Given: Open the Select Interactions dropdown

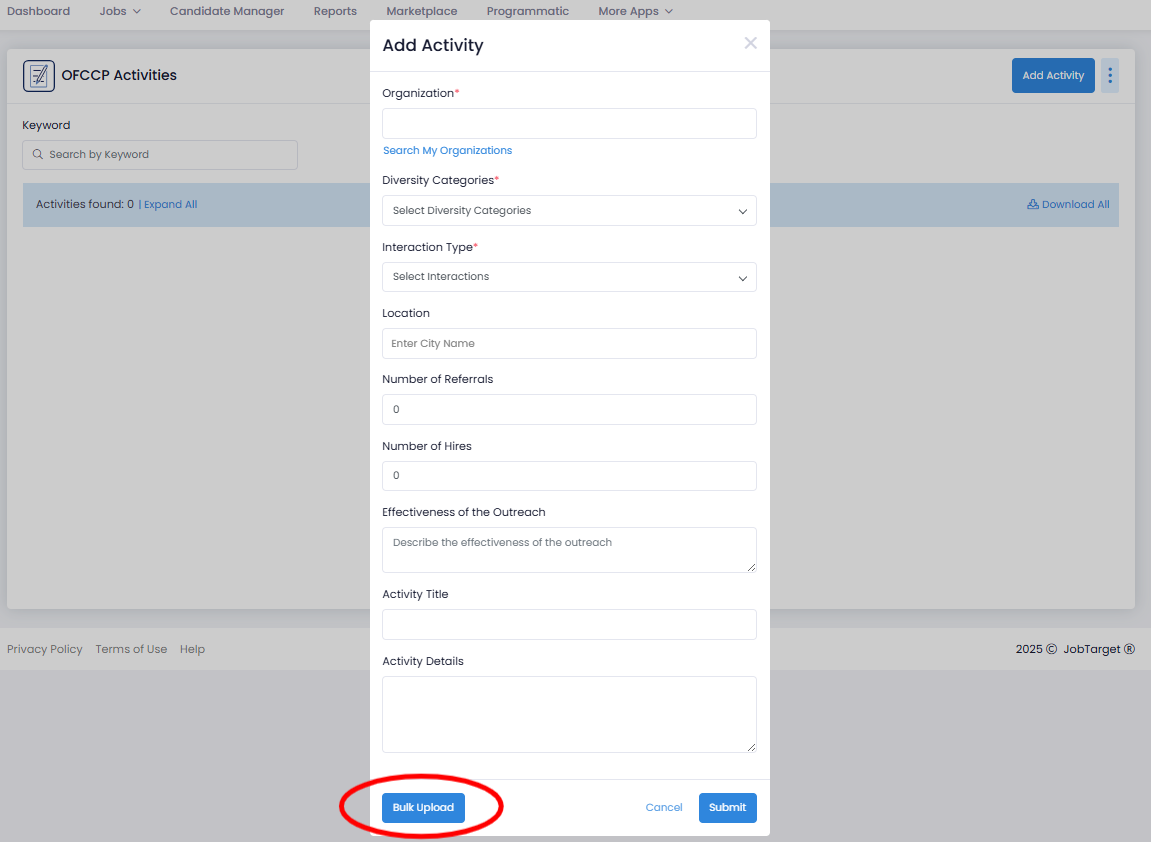Looking at the screenshot, I should [569, 277].
